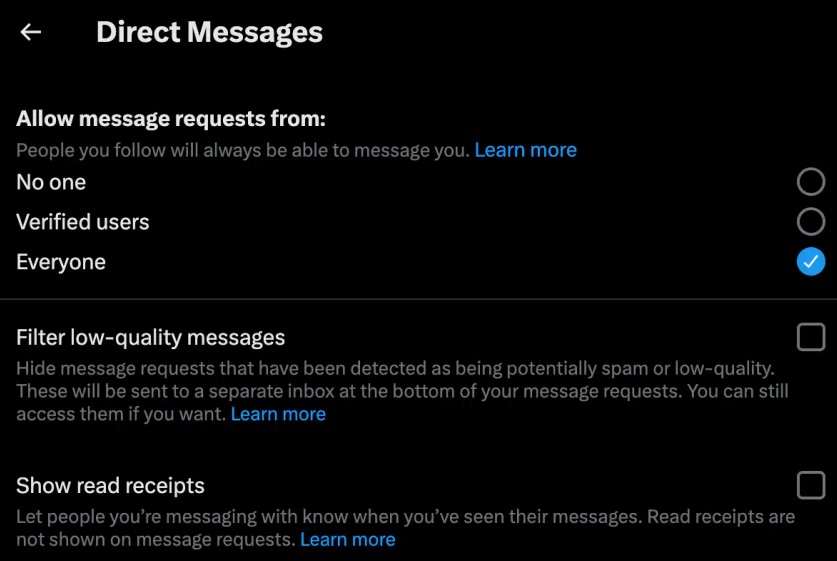837x561 pixels.
Task: Click the 'Let people you're messaging with' description
Action: coord(406,528)
